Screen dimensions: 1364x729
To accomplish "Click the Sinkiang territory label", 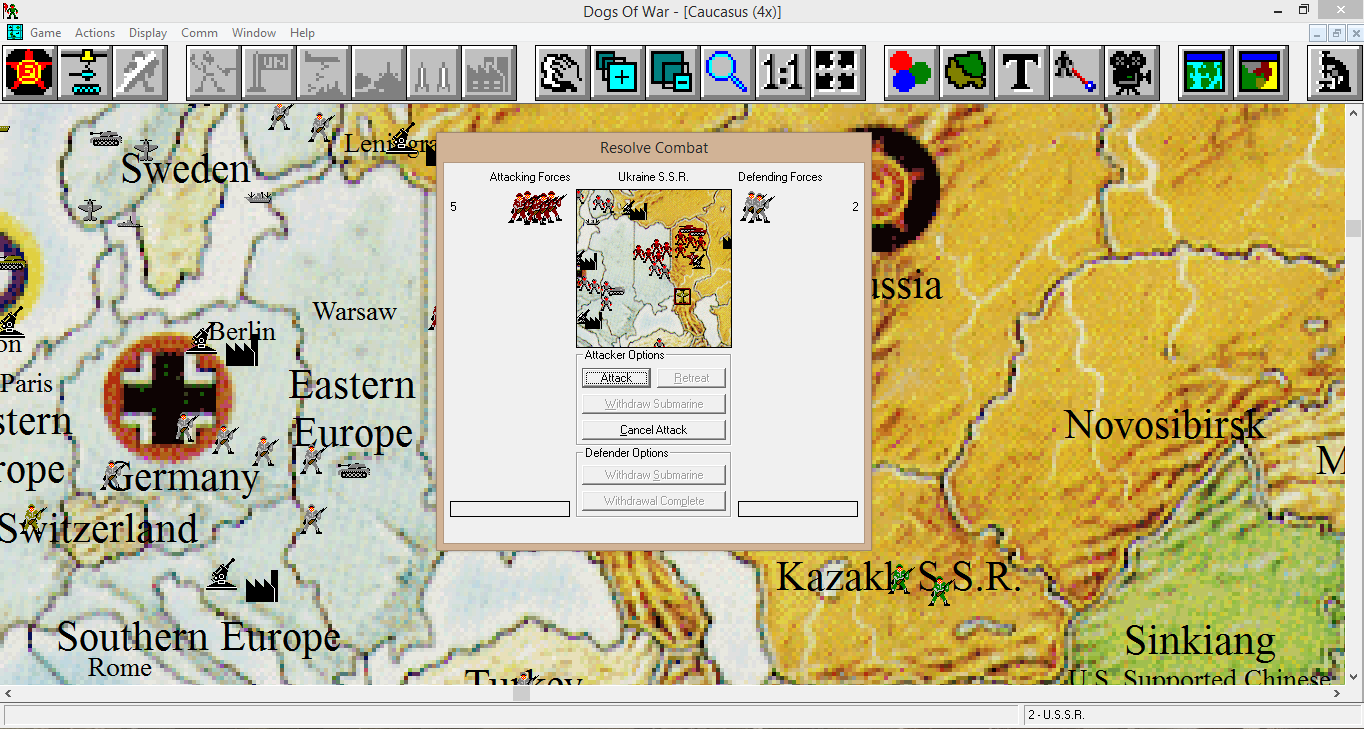I will tap(1200, 640).
